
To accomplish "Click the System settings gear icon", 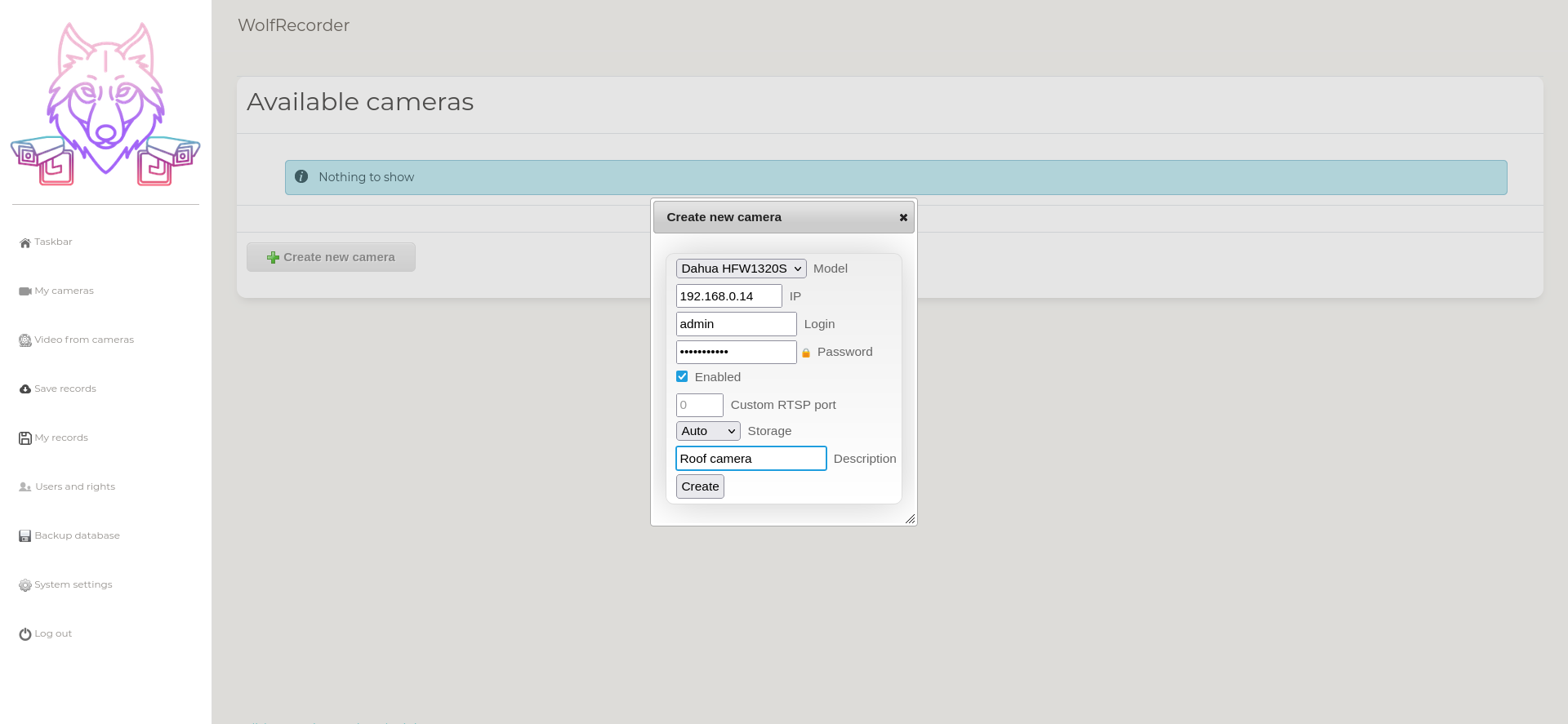I will tap(24, 585).
